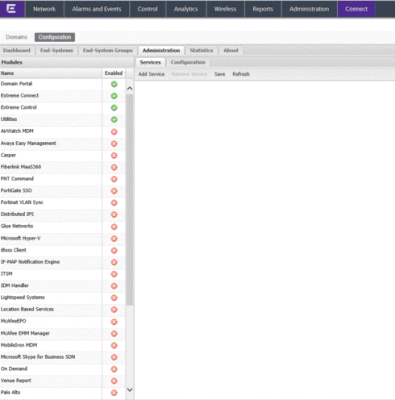Viewport: 395px width, 400px height.
Task: Click red disabled icon for FortiGate SSO
Action: [114, 191]
